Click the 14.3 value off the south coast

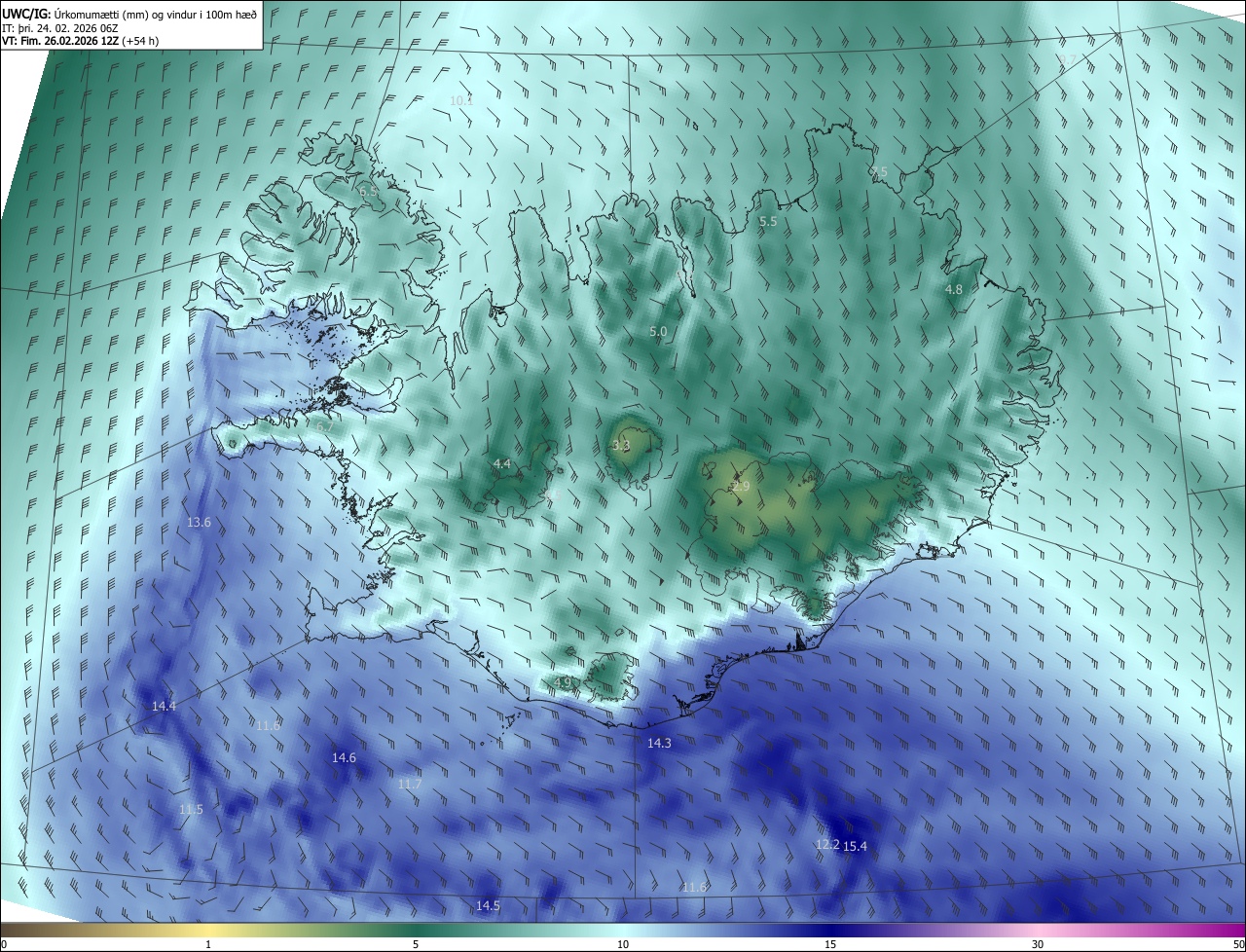659,743
